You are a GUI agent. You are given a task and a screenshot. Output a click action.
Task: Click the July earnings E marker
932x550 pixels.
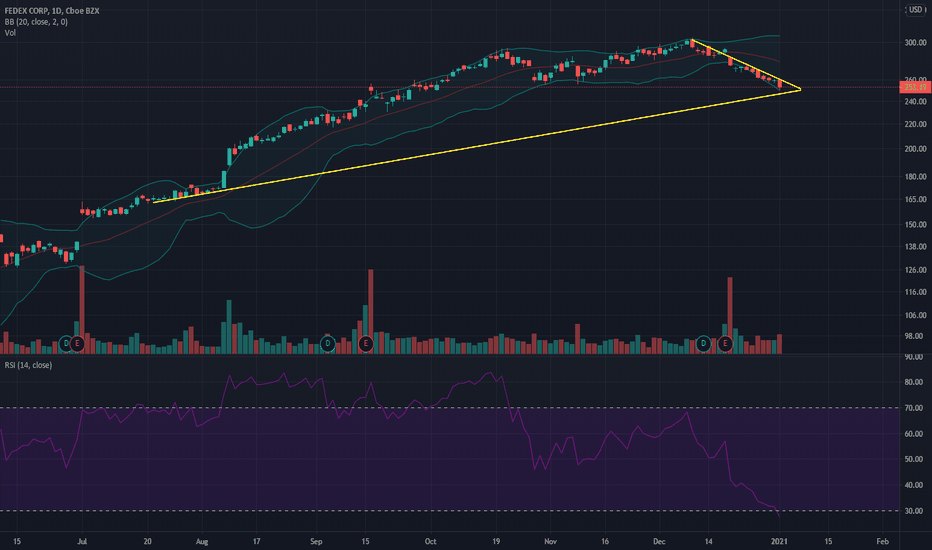[77, 344]
